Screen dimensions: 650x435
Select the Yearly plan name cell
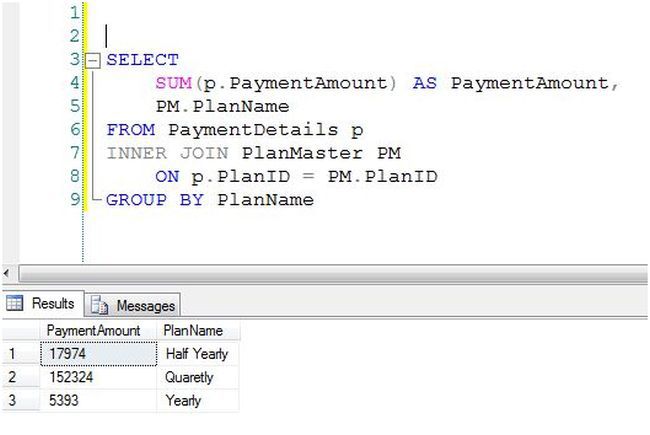point(198,401)
